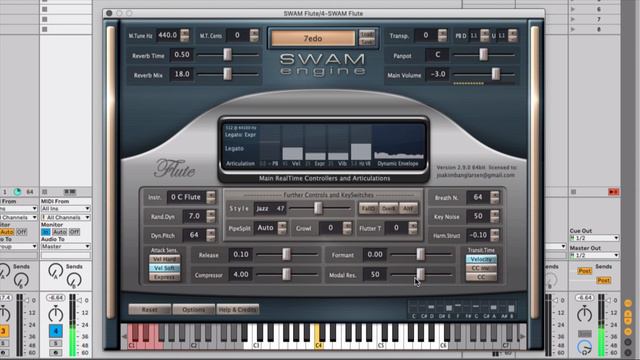Image resolution: width=640 pixels, height=360 pixels.
Task: Click the keyboard right scroll arrow
Action: 523,336
